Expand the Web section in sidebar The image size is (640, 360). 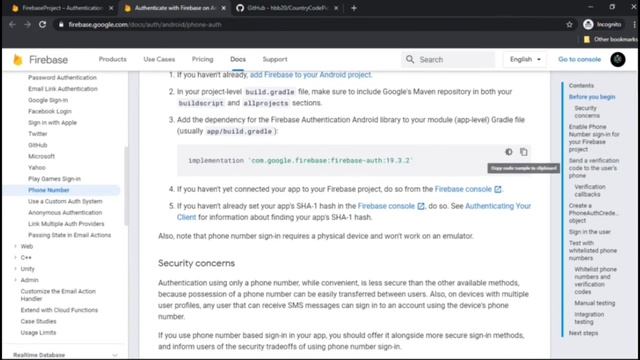click(16, 246)
